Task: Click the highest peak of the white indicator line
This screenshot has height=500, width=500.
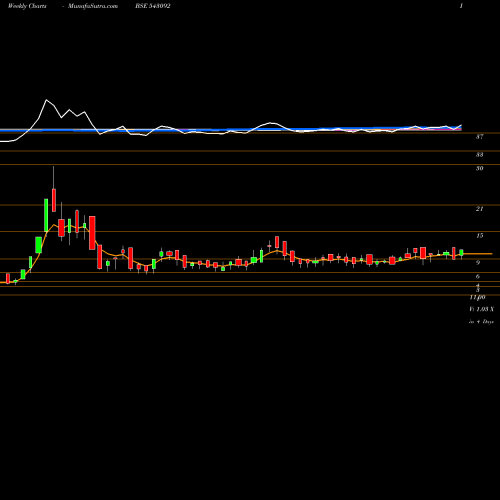Action: 46,100
